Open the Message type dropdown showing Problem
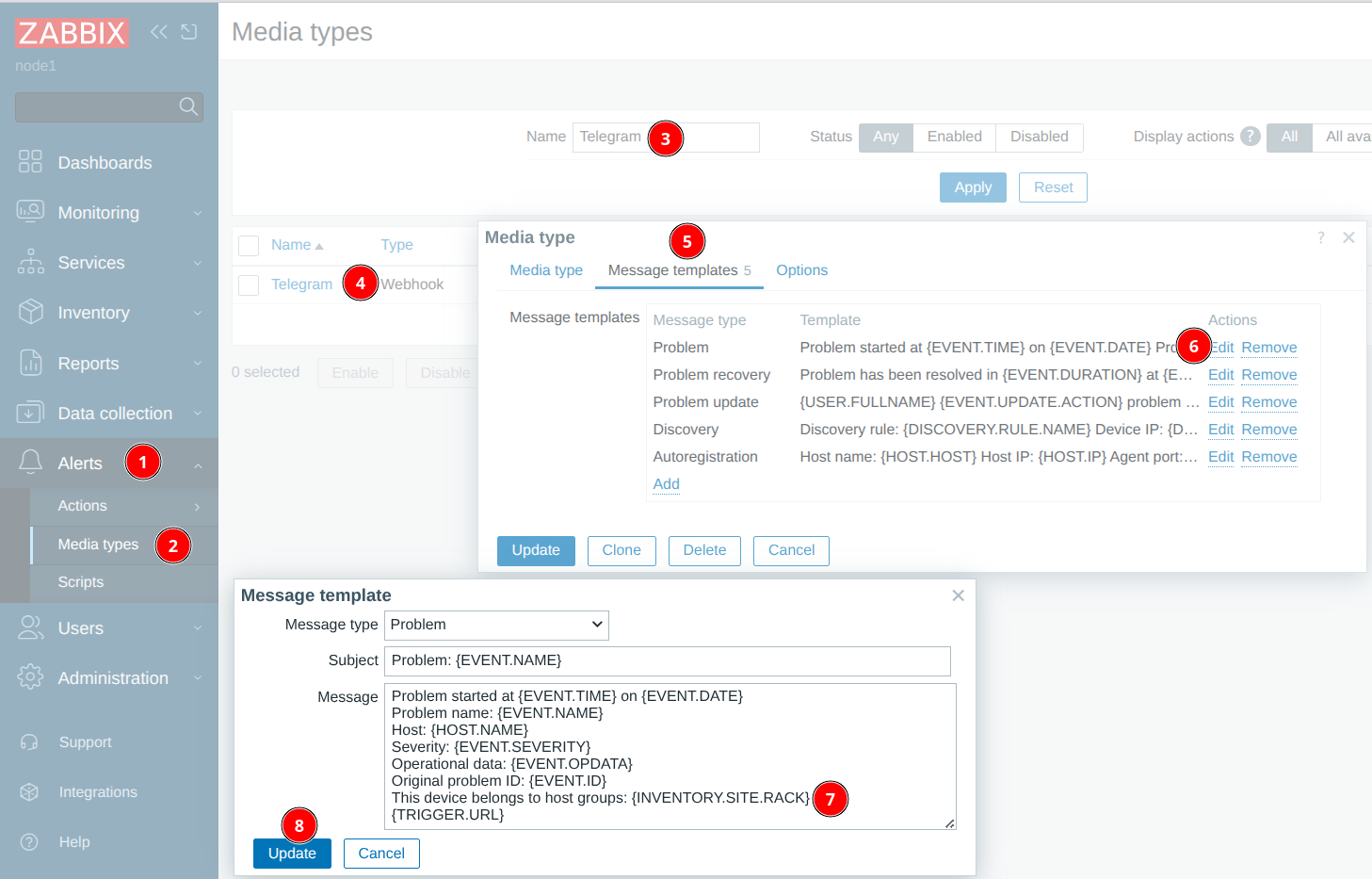The image size is (1372, 879). pos(496,625)
